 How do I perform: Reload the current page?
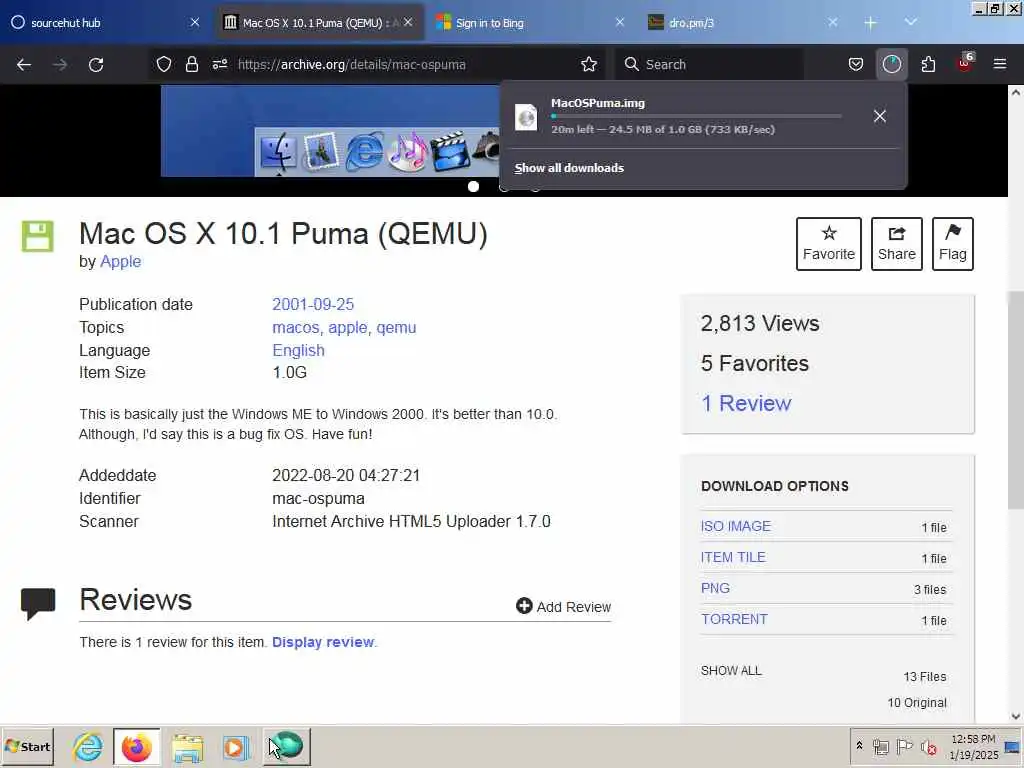[x=96, y=64]
